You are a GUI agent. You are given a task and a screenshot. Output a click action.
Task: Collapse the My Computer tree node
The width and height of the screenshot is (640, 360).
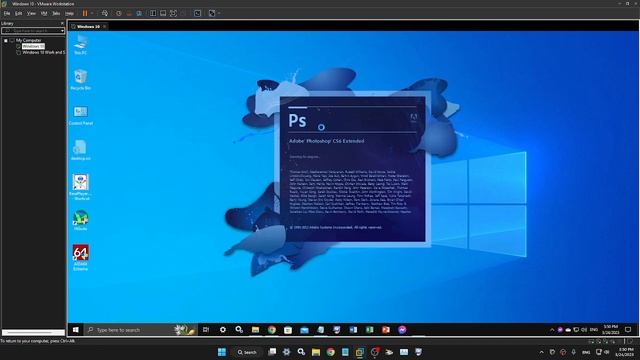point(6,40)
